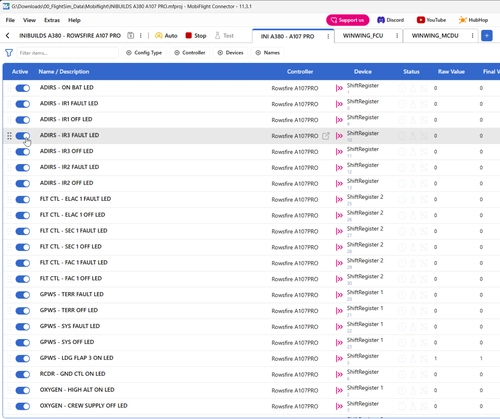500x419 pixels.
Task: Open HubHop from the top bar
Action: [x=473, y=20]
